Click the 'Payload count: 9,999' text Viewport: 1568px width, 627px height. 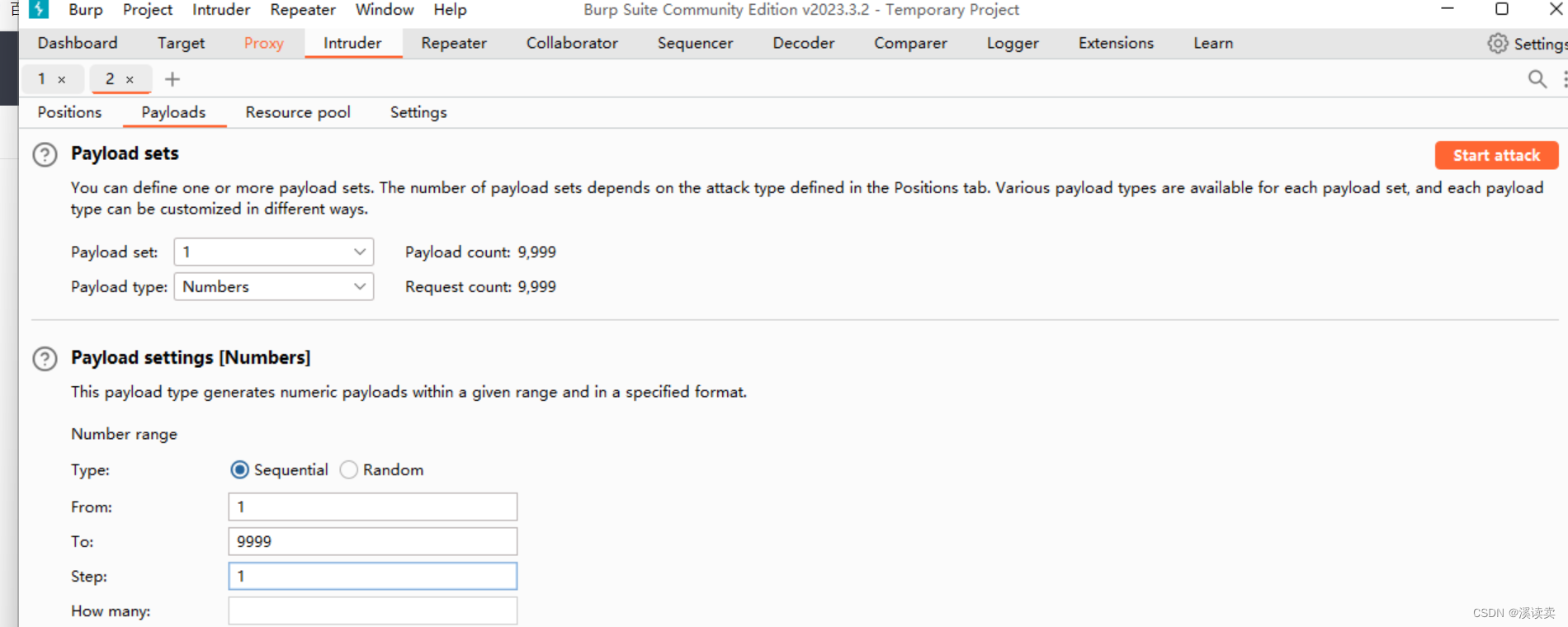coord(480,252)
